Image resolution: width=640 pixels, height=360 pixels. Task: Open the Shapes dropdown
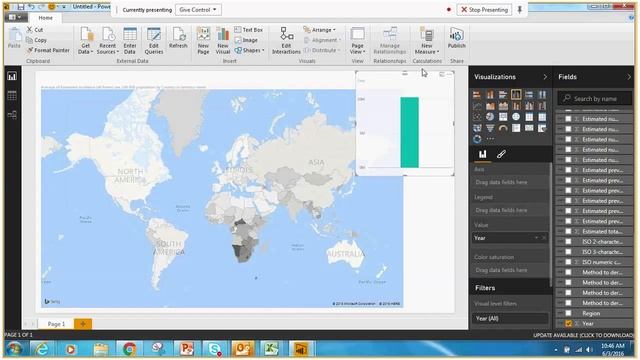[x=250, y=50]
